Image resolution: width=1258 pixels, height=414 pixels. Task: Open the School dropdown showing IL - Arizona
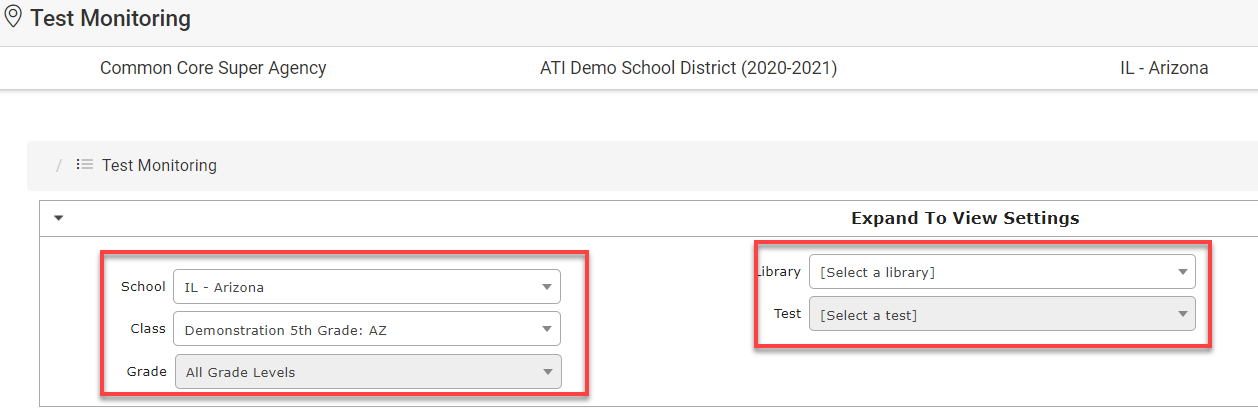pyautogui.click(x=367, y=287)
